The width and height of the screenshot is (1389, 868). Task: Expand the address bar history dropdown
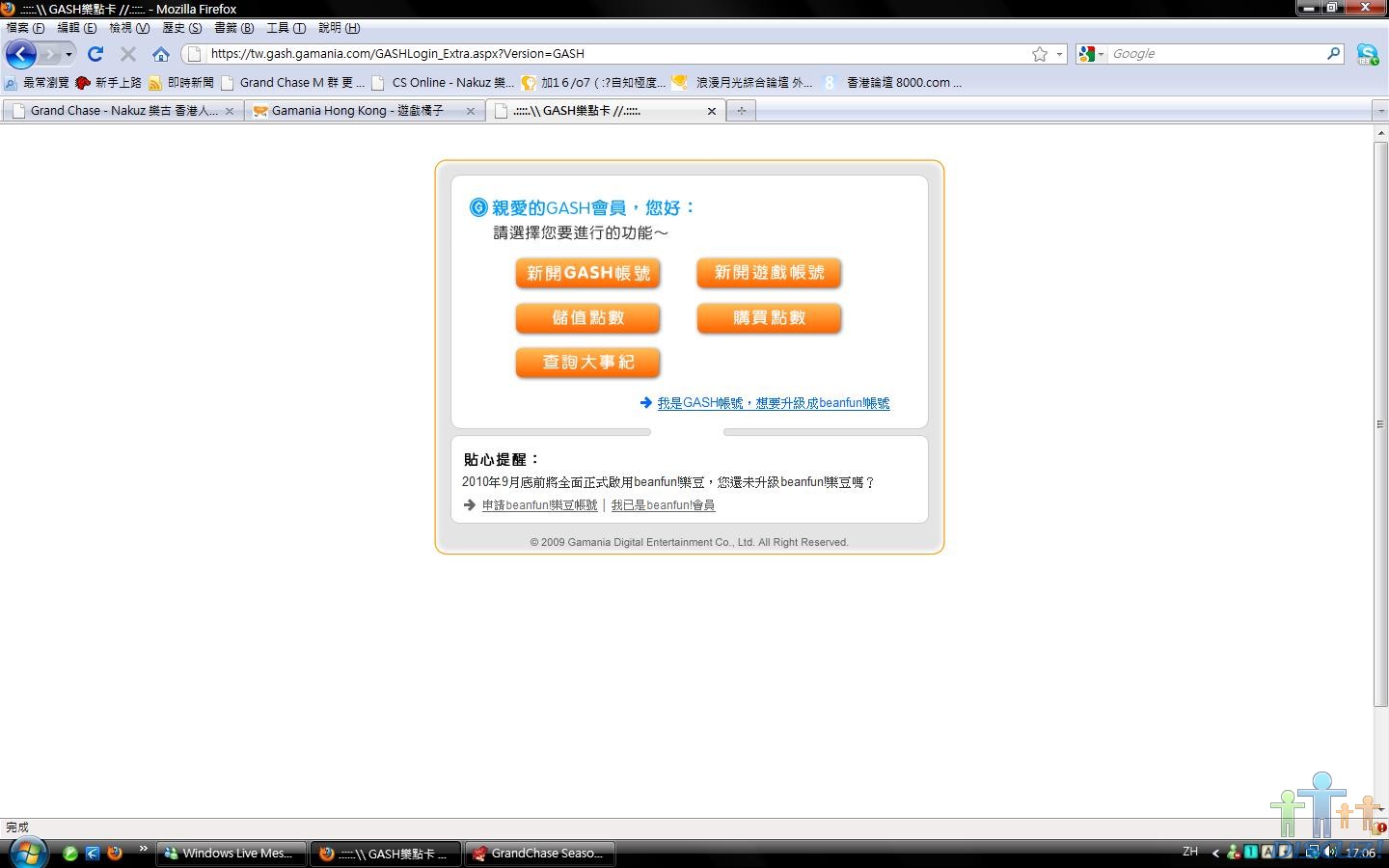click(x=1059, y=54)
